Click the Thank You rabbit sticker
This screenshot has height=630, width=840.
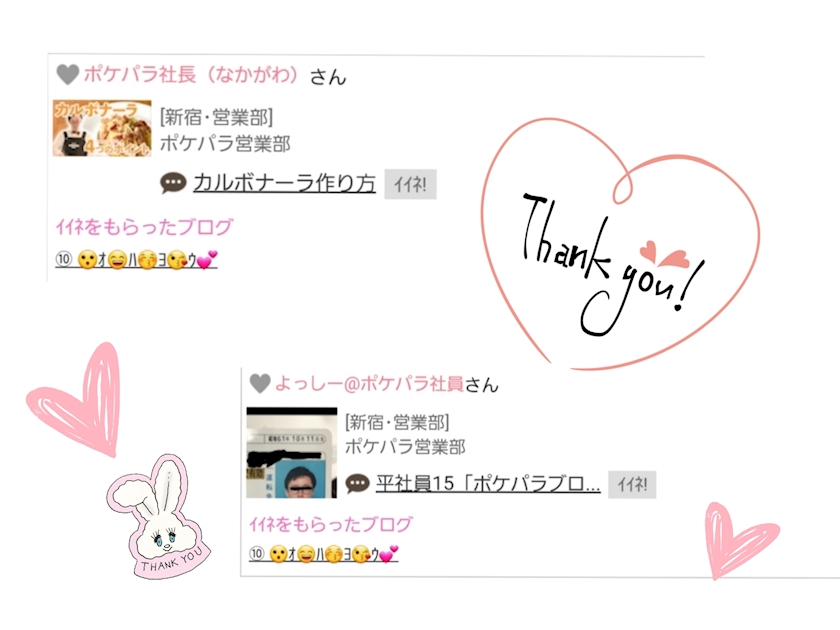point(159,517)
